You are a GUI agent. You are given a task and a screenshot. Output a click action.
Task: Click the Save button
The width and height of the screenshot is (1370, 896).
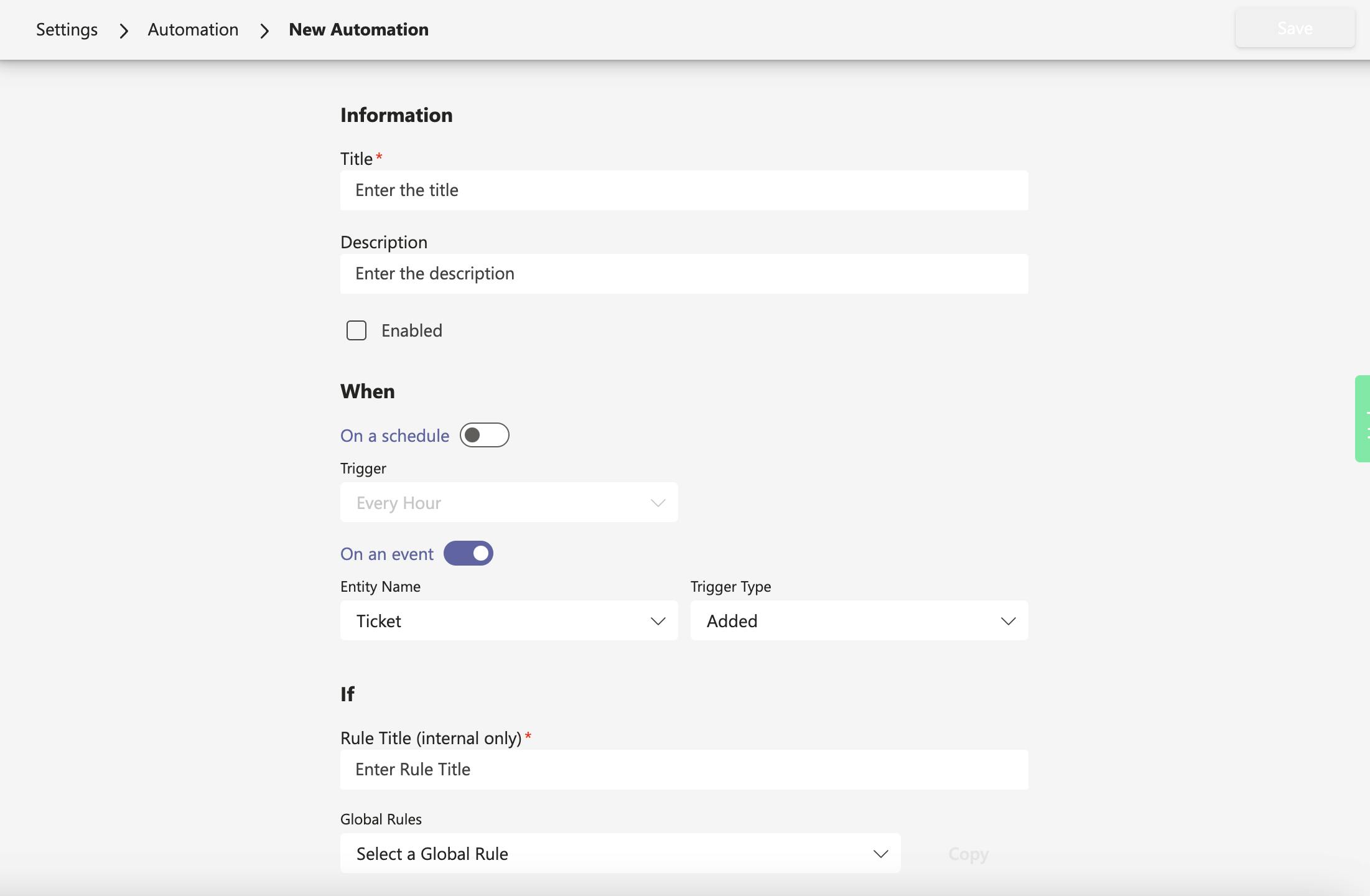point(1295,29)
